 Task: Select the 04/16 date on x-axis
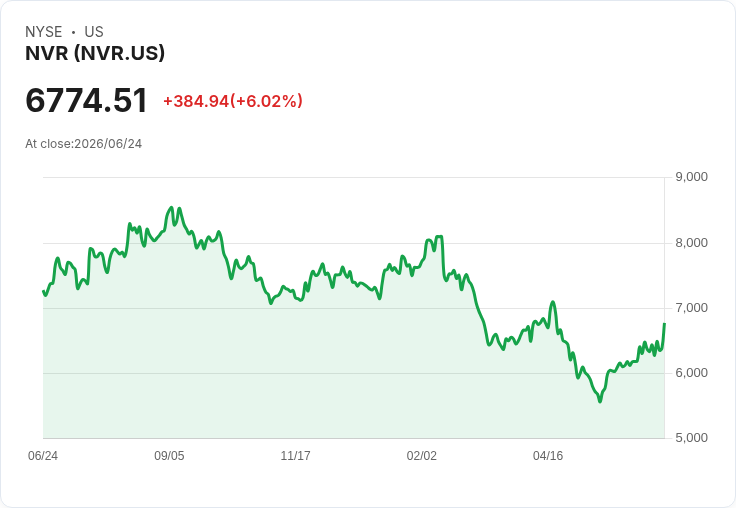coord(548,455)
